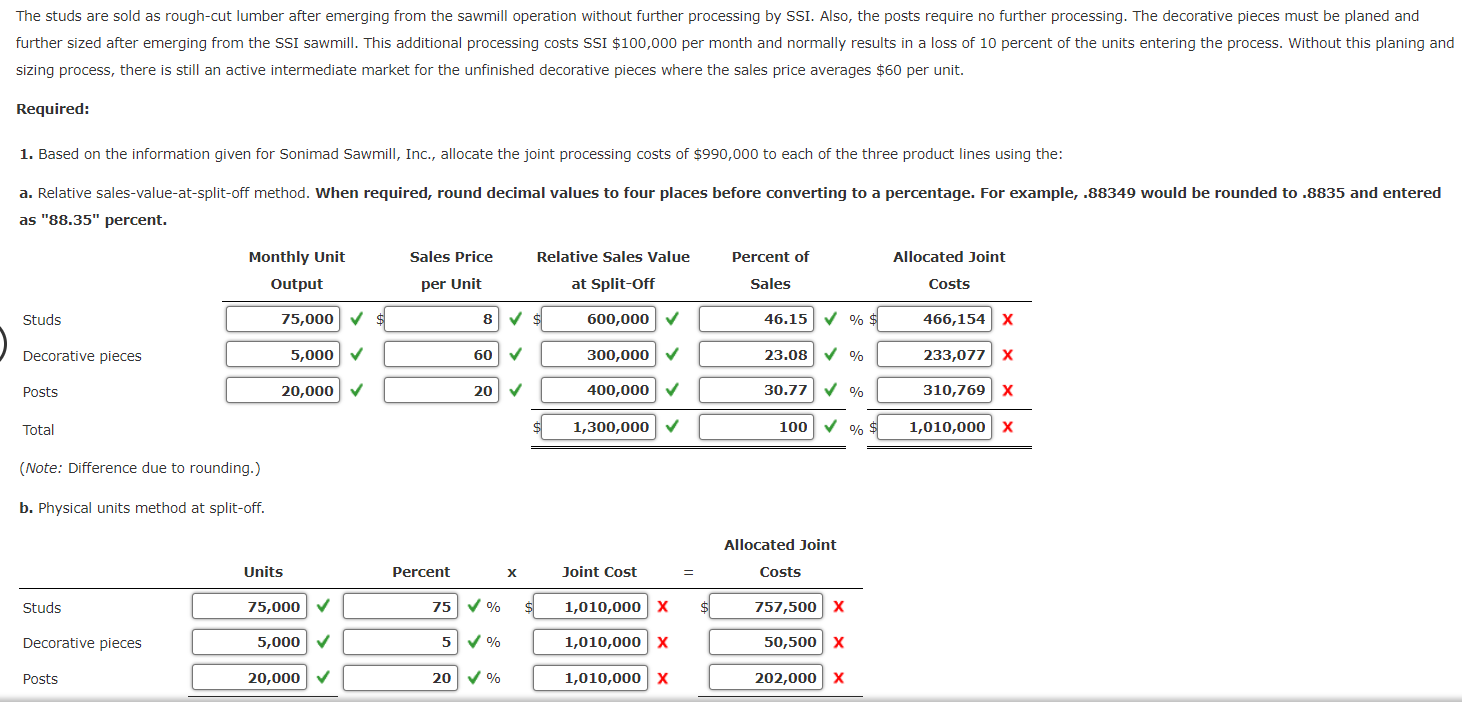Click the Decorative pieces 300,000 sales value field
The image size is (1462, 709).
pos(597,355)
